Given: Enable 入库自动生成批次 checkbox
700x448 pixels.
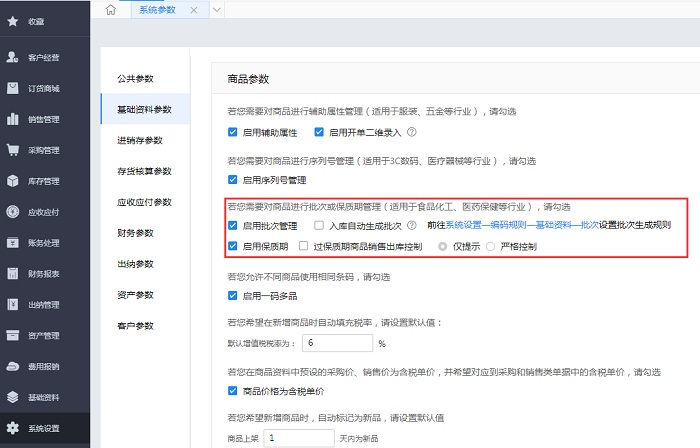Looking at the screenshot, I should [x=319, y=226].
